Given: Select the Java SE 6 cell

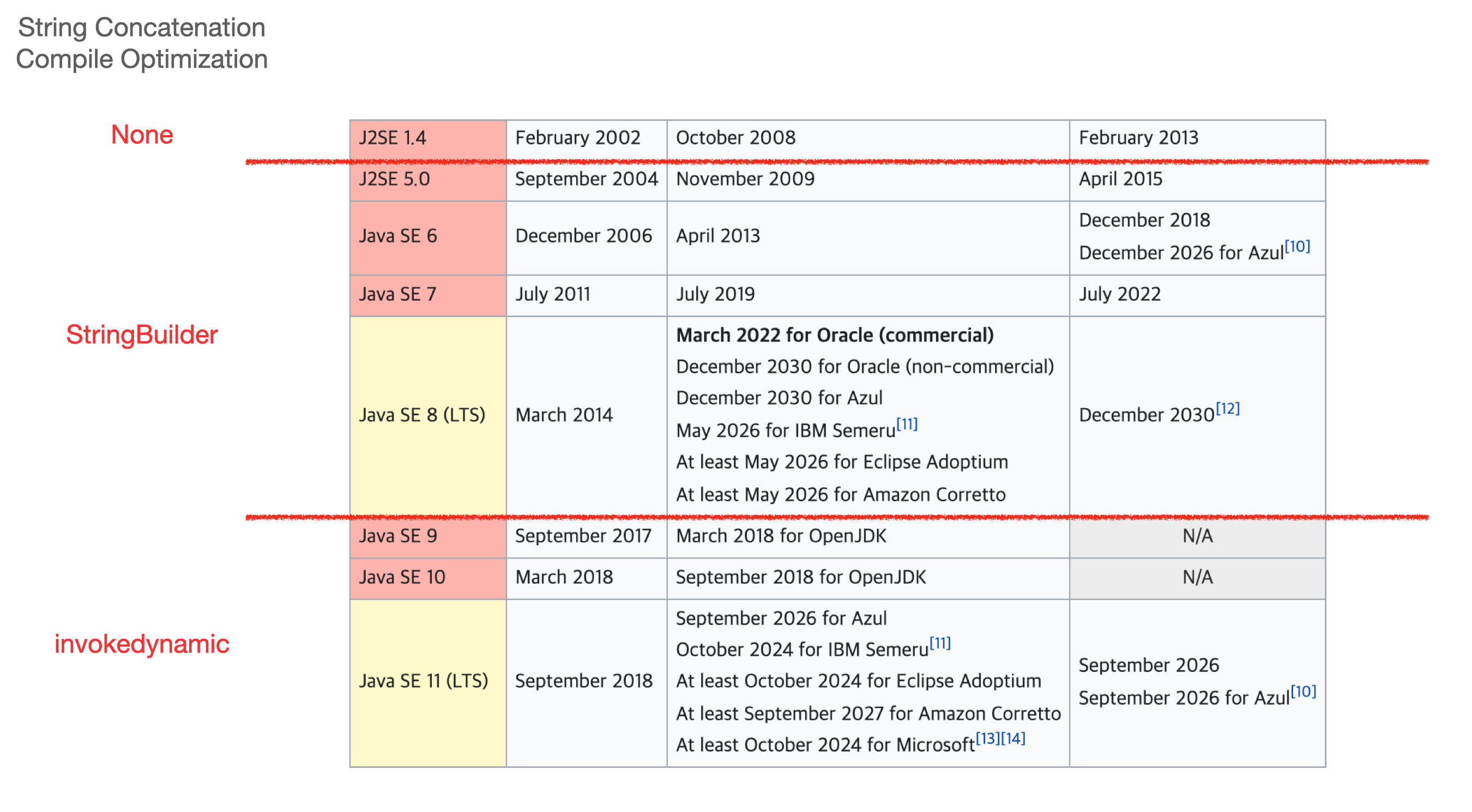Looking at the screenshot, I should tap(398, 236).
